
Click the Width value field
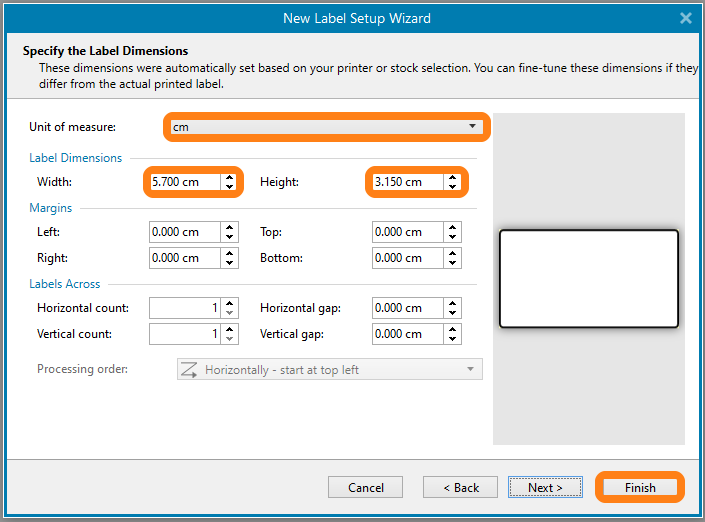pos(184,182)
